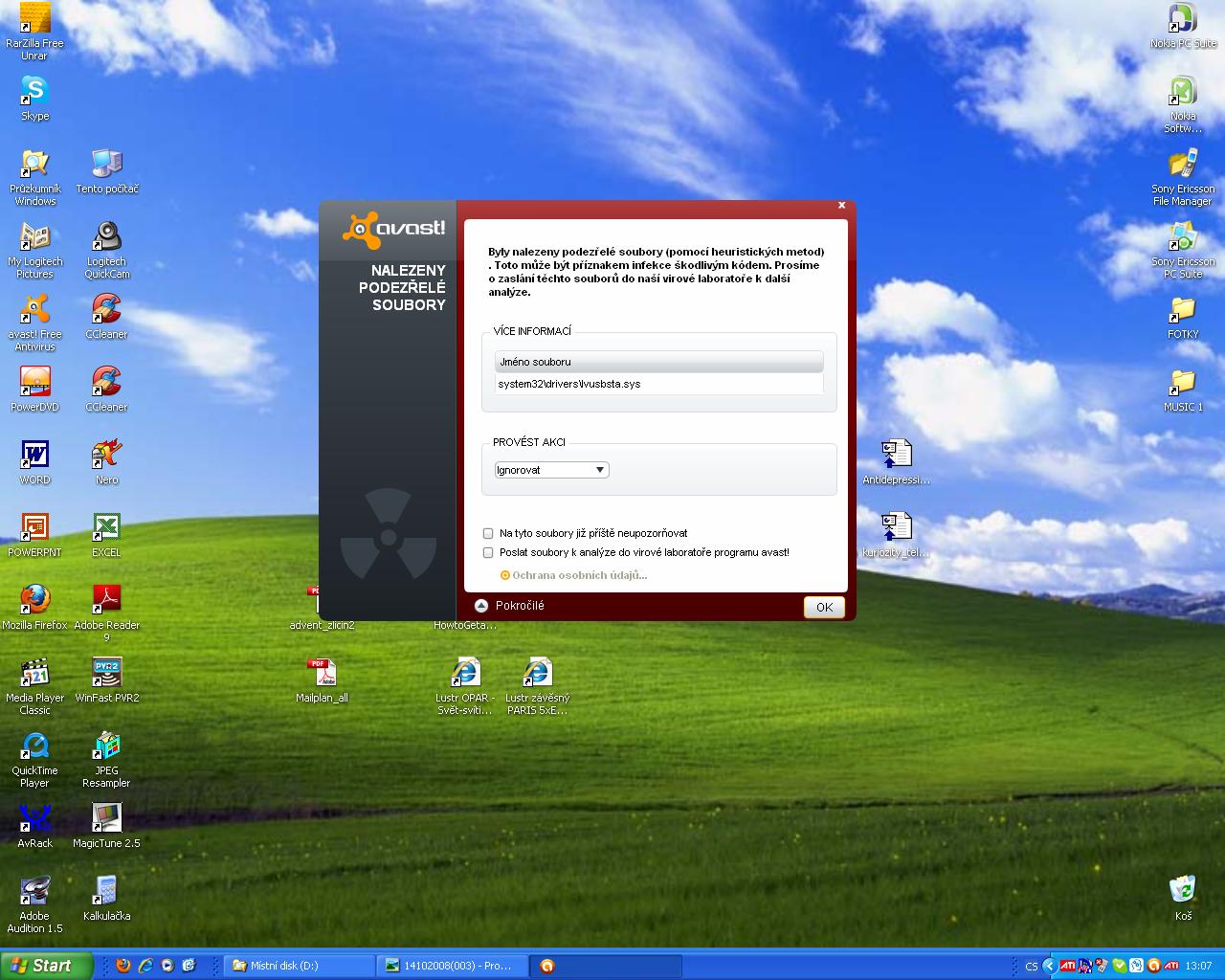Check 'Poslat soubory k analýze' option
Screen dimensions: 1225x980
(488, 552)
